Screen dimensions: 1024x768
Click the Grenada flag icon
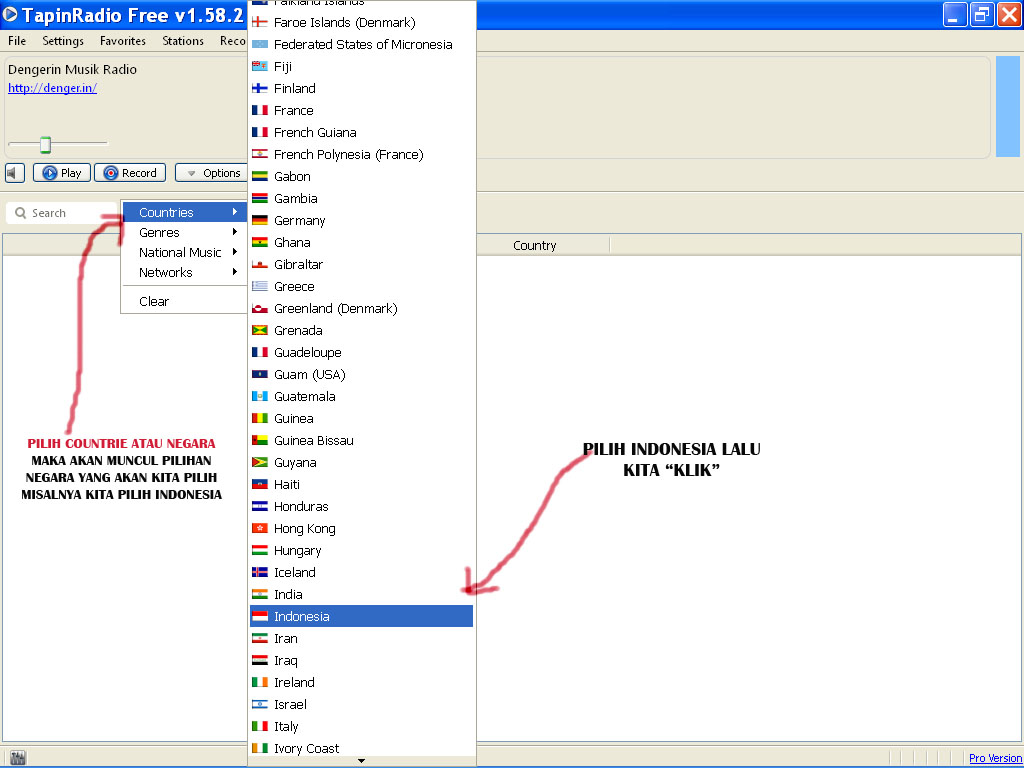(x=260, y=330)
